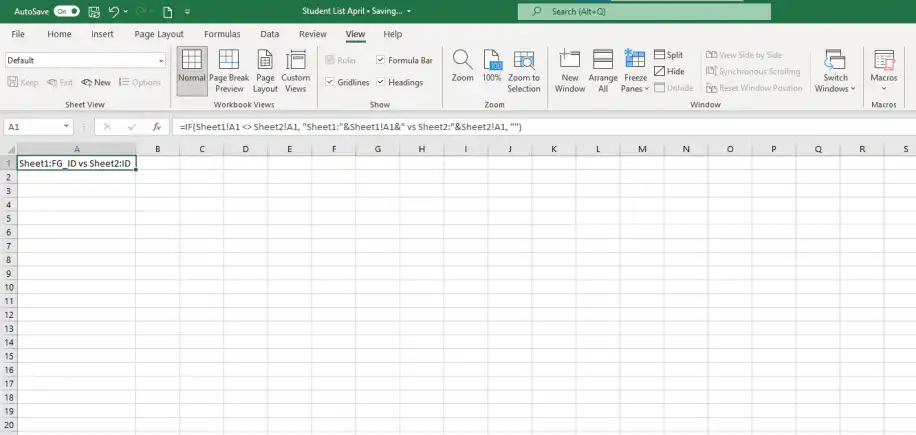Screen dimensions: 916x435
Task: Switch to the Page Layout tab
Action: 159,34
